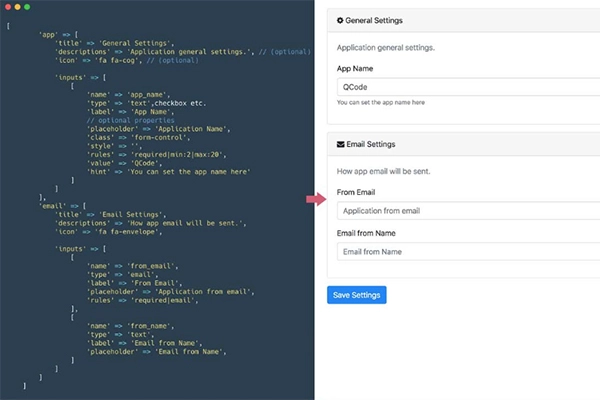Click the Email Settings header text

(x=371, y=144)
